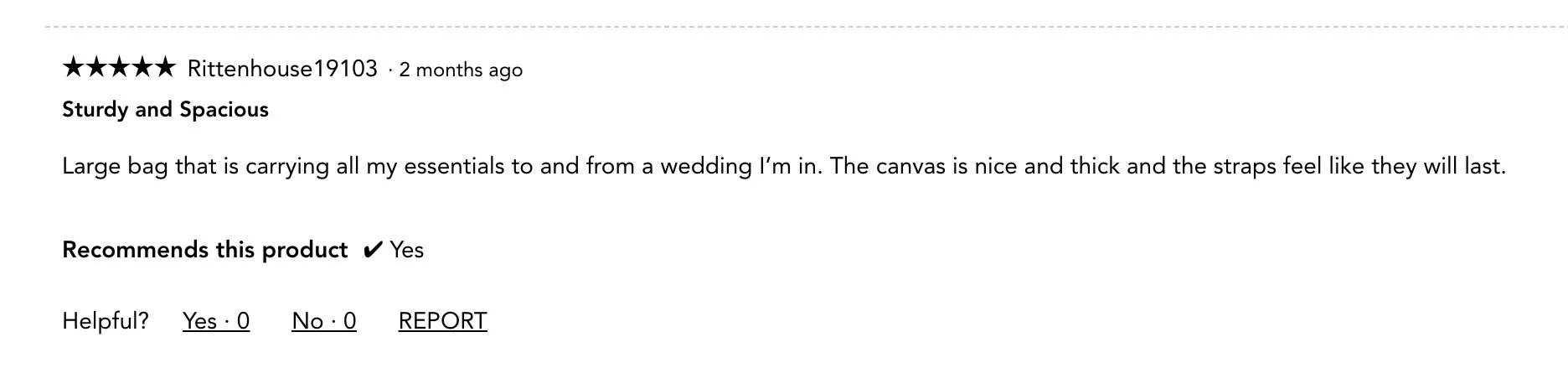Vote No · 0 on review helpfulness
Image resolution: width=1568 pixels, height=389 pixels.
click(324, 321)
